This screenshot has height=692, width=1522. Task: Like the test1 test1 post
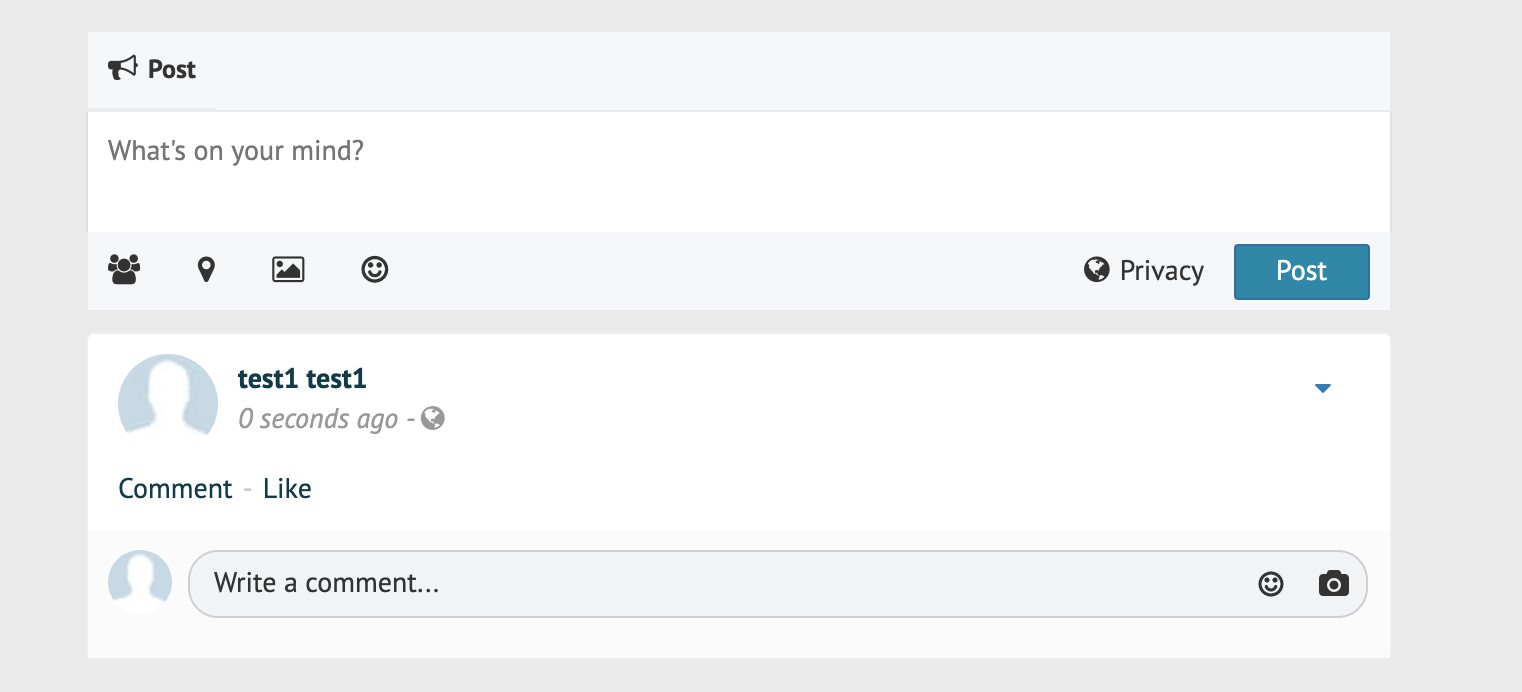pos(287,489)
